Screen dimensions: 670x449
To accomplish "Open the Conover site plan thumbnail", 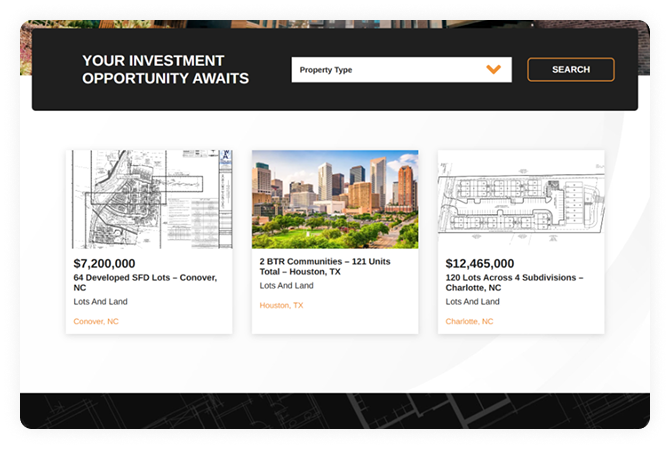I will [149, 199].
